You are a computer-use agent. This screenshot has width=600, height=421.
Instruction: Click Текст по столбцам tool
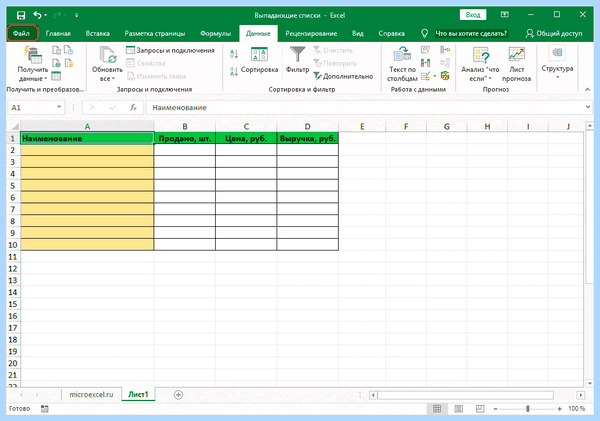click(402, 64)
